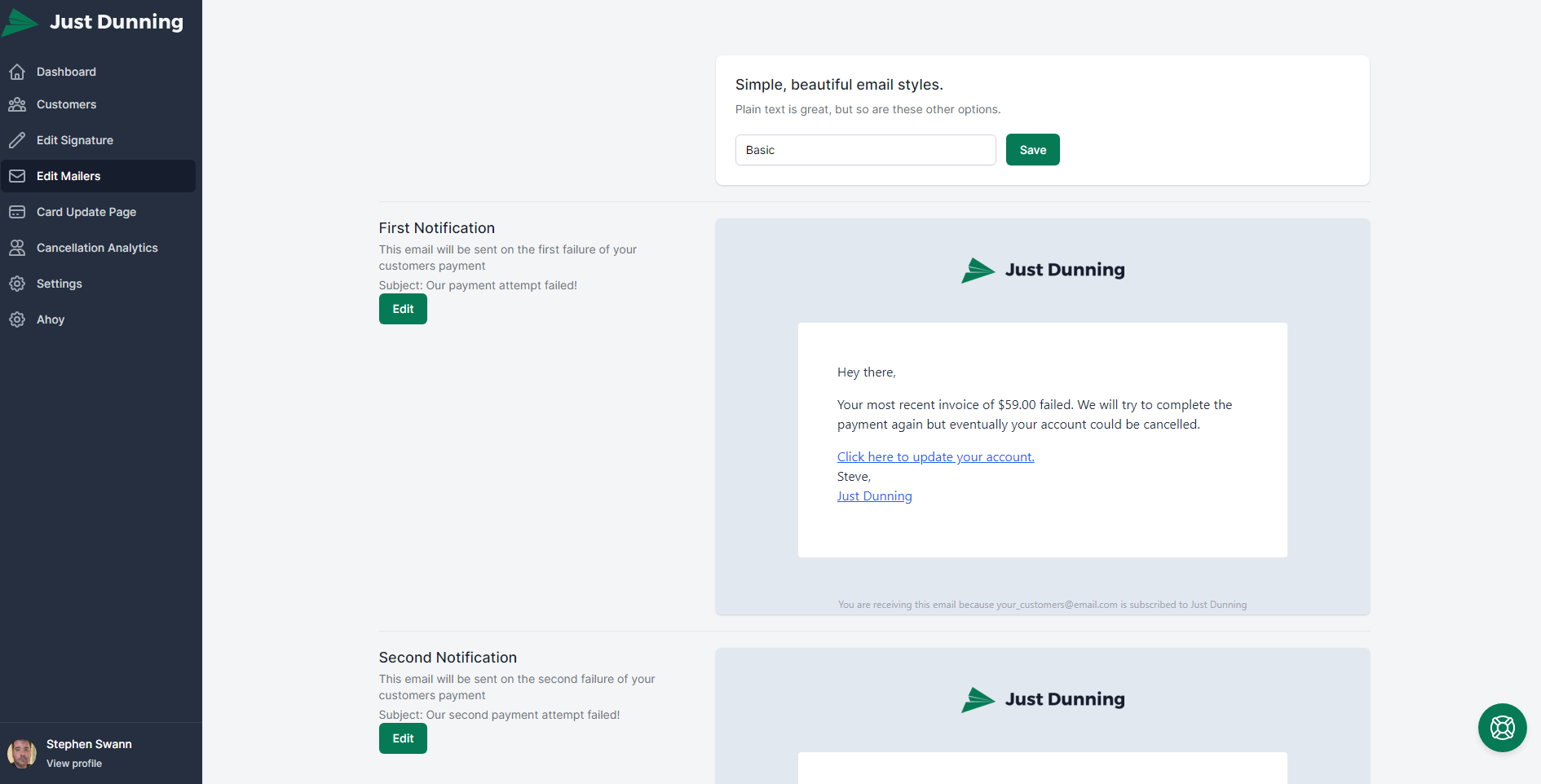This screenshot has height=784, width=1541.
Task: Click the Edit Mailers envelope icon
Action: [x=17, y=176]
